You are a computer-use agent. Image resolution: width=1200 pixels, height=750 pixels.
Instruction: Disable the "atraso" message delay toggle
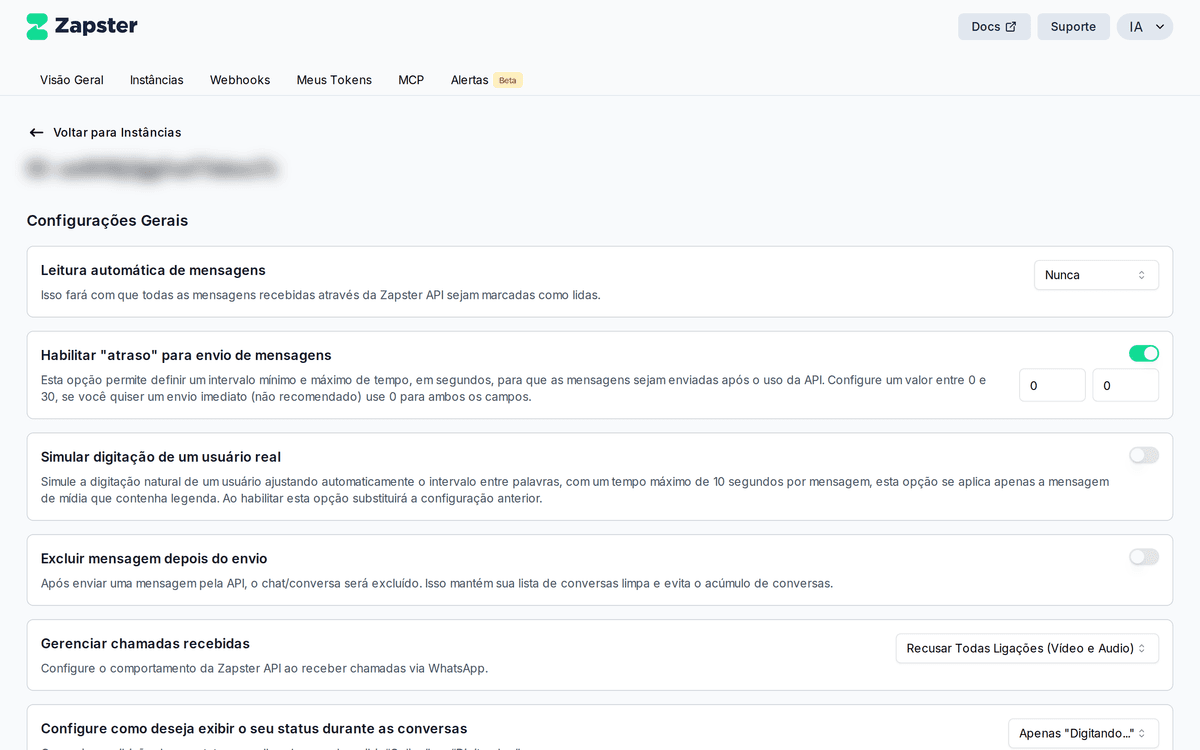pyautogui.click(x=1143, y=353)
